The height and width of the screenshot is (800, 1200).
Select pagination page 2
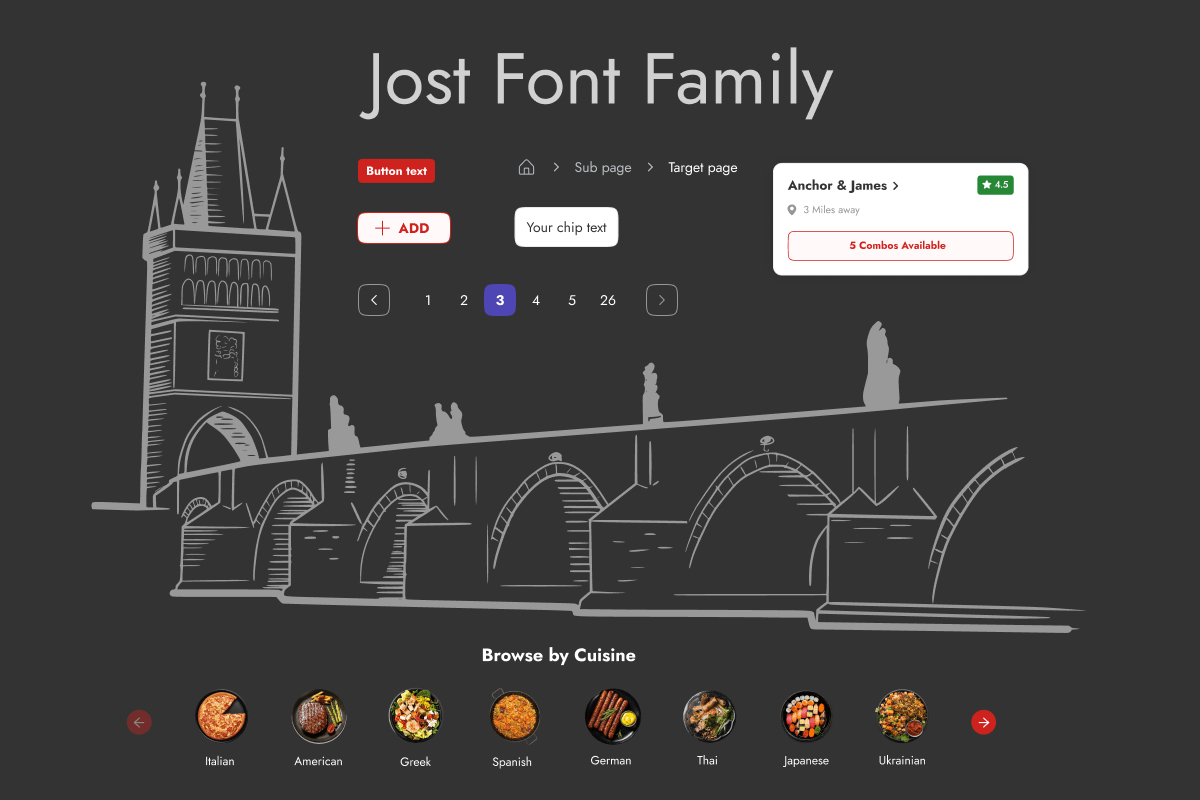click(464, 300)
